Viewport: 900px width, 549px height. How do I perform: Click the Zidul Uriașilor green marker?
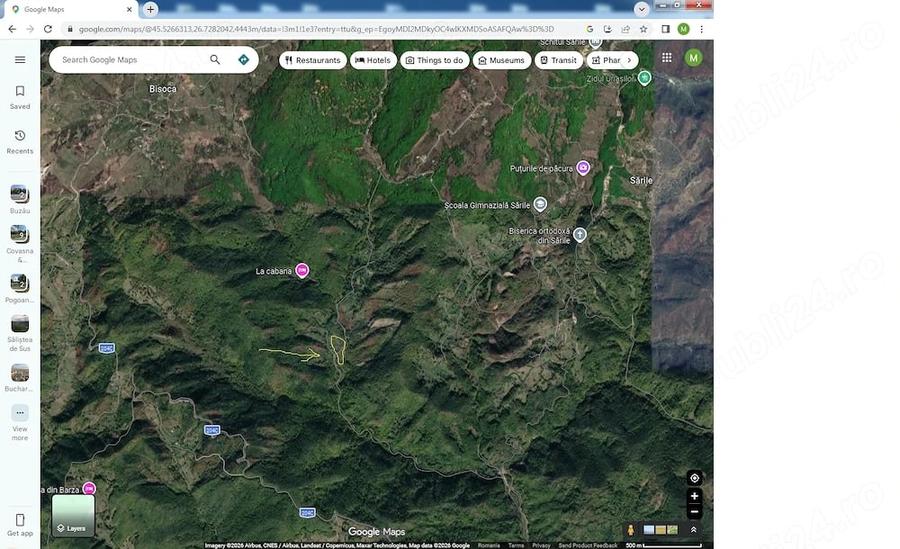(x=645, y=78)
